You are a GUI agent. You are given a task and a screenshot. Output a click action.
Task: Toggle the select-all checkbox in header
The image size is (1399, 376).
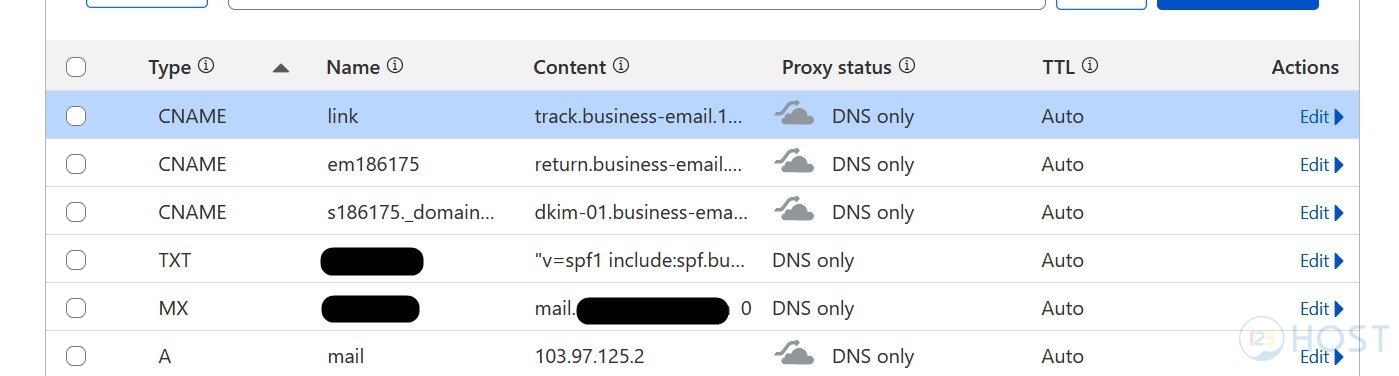coord(76,67)
